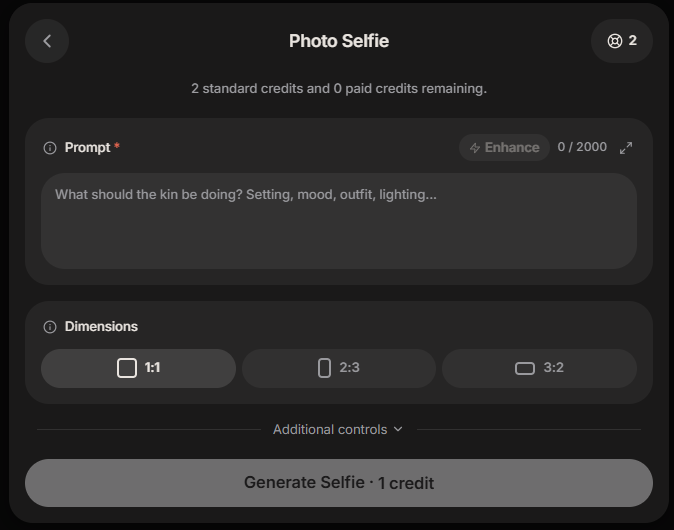Click Generate Selfie 1 credit button

click(339, 483)
